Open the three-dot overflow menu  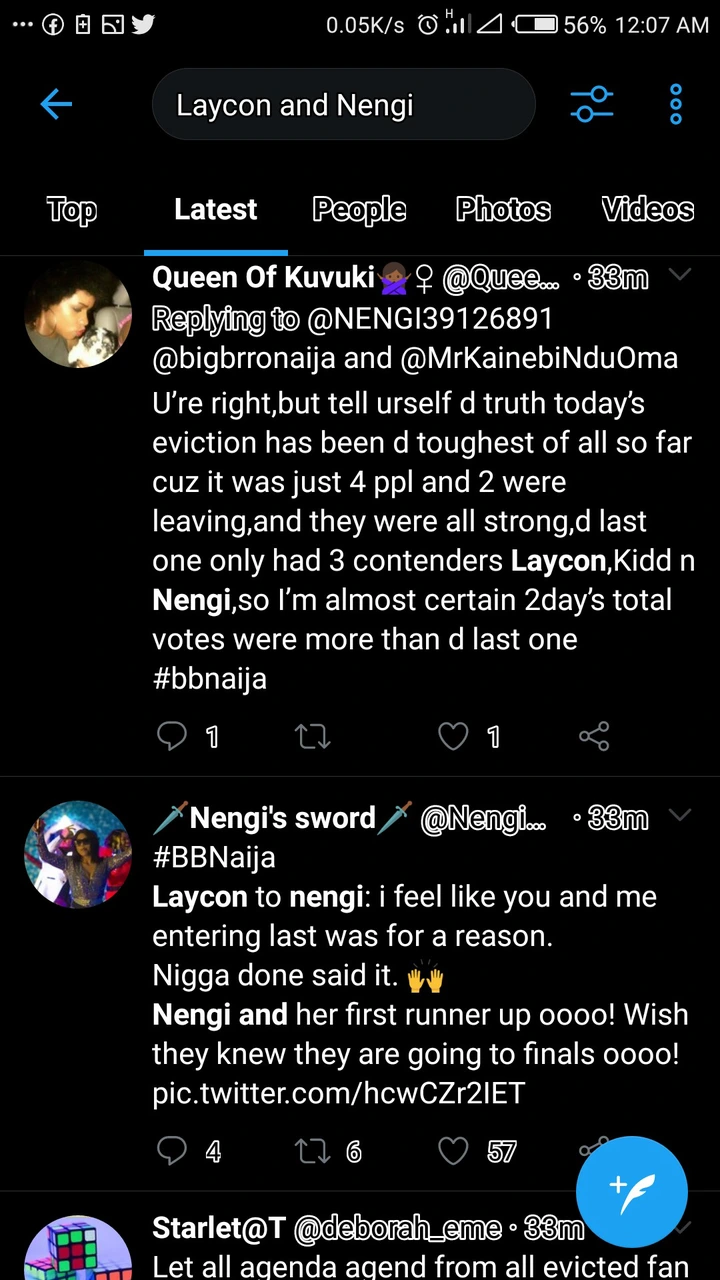click(x=676, y=104)
